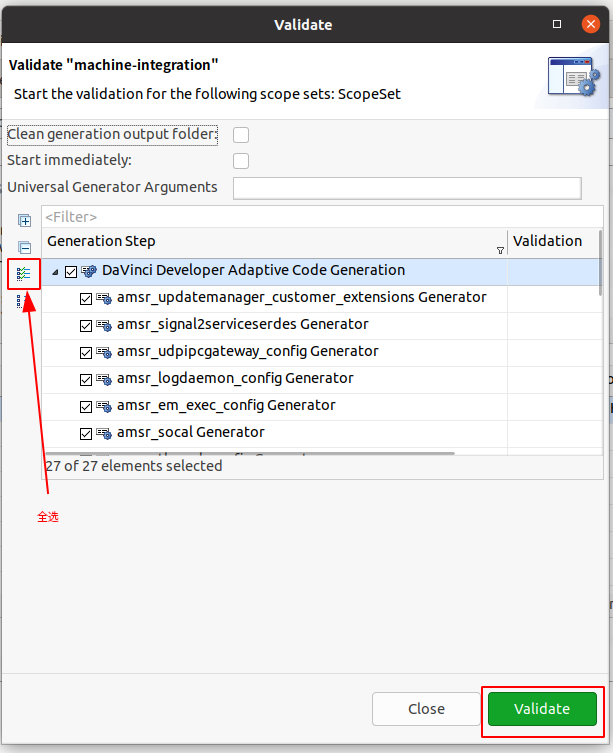Click the Expand All tree icon

click(25, 220)
